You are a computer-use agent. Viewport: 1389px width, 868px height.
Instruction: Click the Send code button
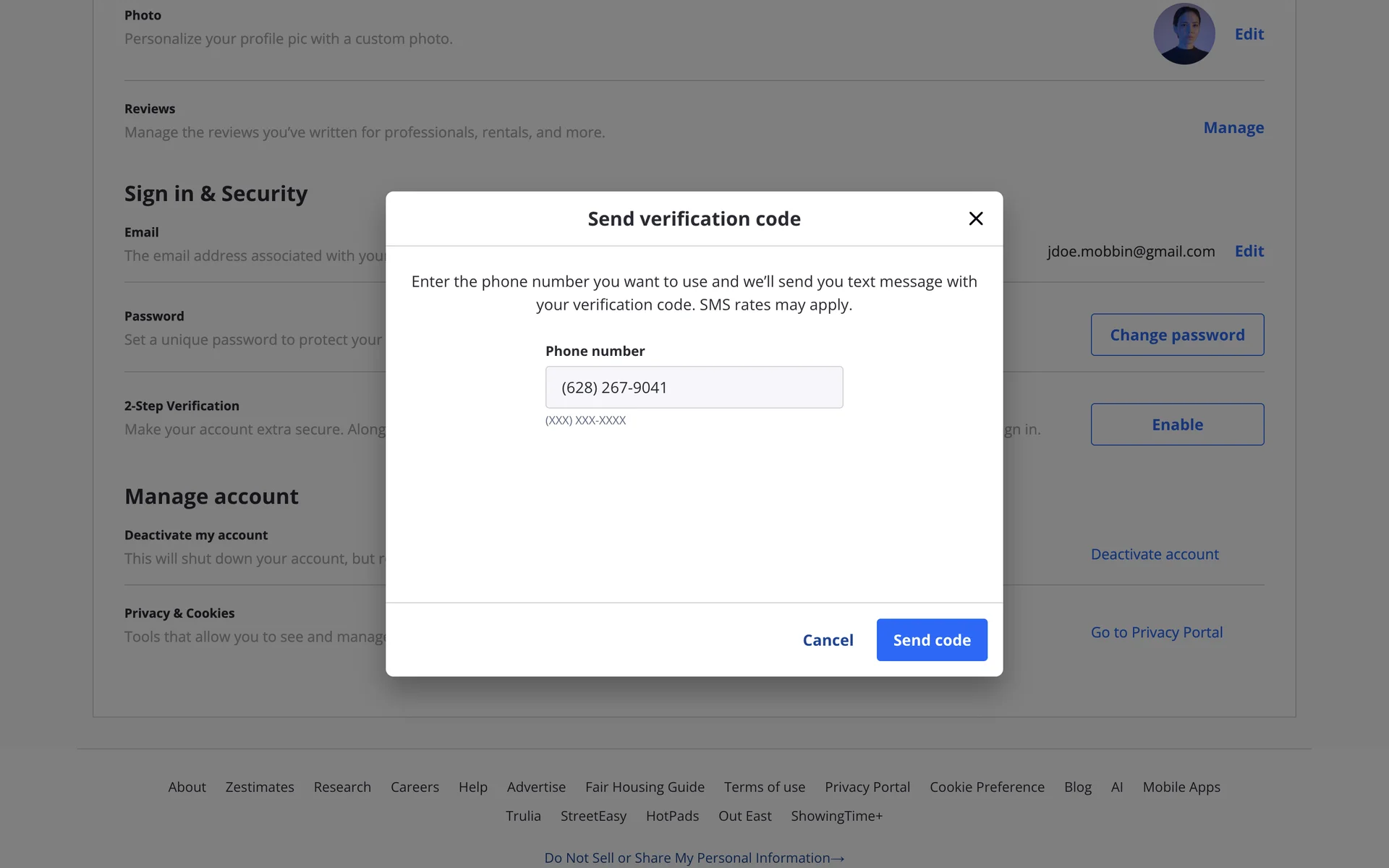(x=931, y=639)
